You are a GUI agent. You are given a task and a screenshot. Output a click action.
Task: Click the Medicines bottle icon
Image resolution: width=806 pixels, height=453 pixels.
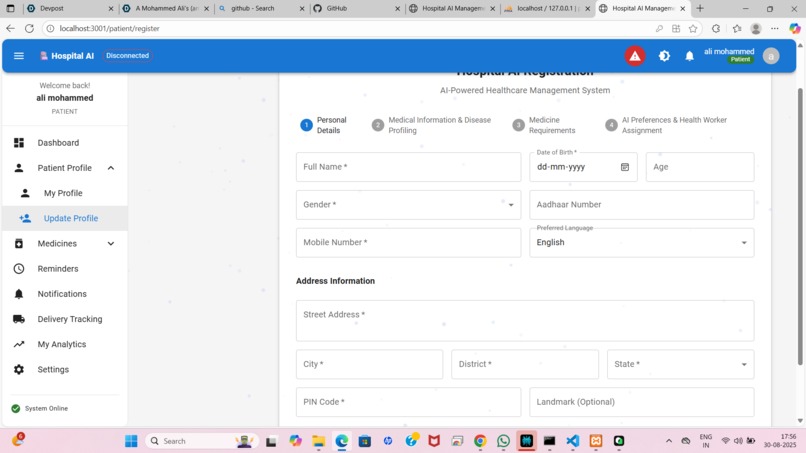tap(19, 243)
